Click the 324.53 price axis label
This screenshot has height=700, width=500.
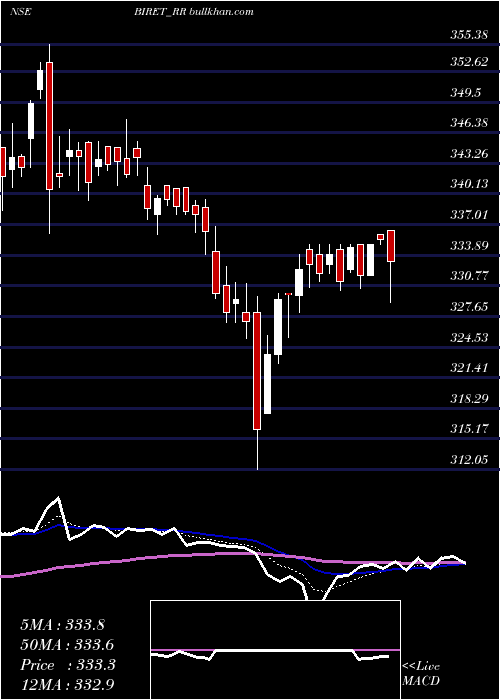click(x=468, y=337)
